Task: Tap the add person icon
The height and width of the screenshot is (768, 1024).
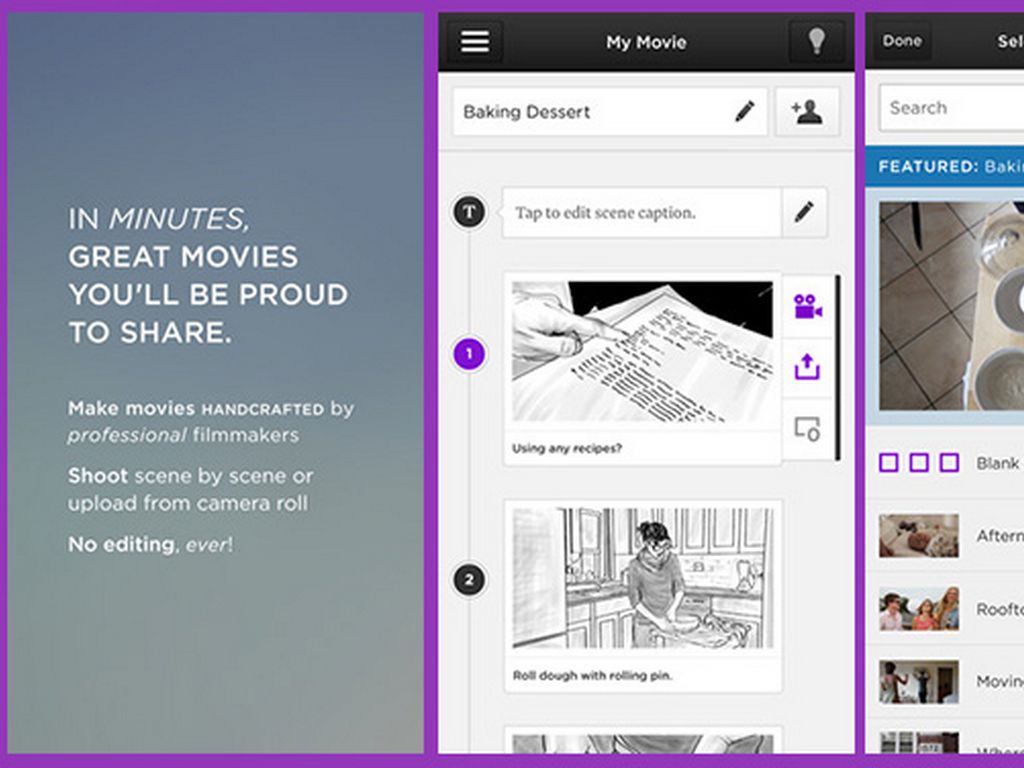Action: coord(806,112)
